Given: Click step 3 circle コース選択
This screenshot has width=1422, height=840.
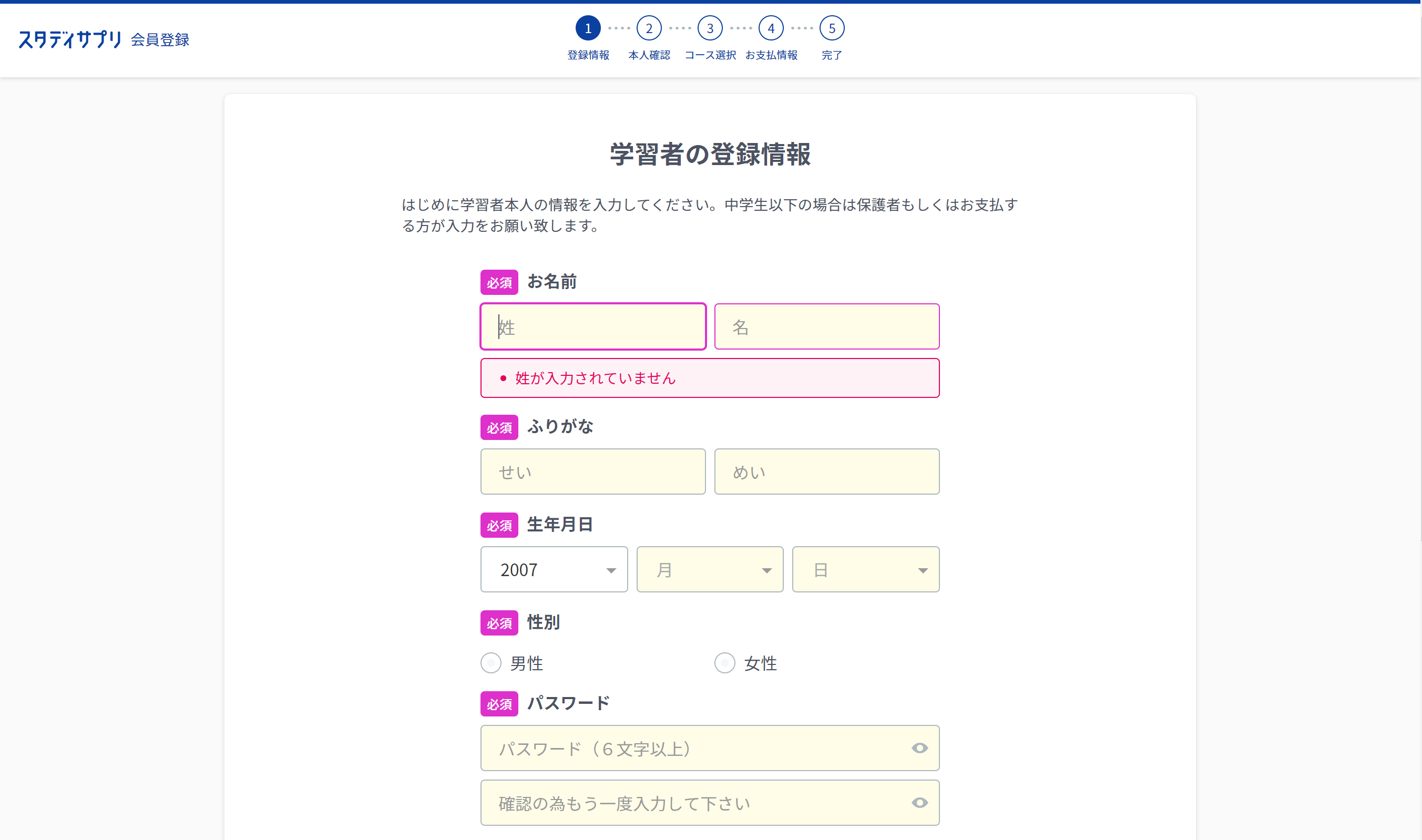Looking at the screenshot, I should [x=710, y=28].
